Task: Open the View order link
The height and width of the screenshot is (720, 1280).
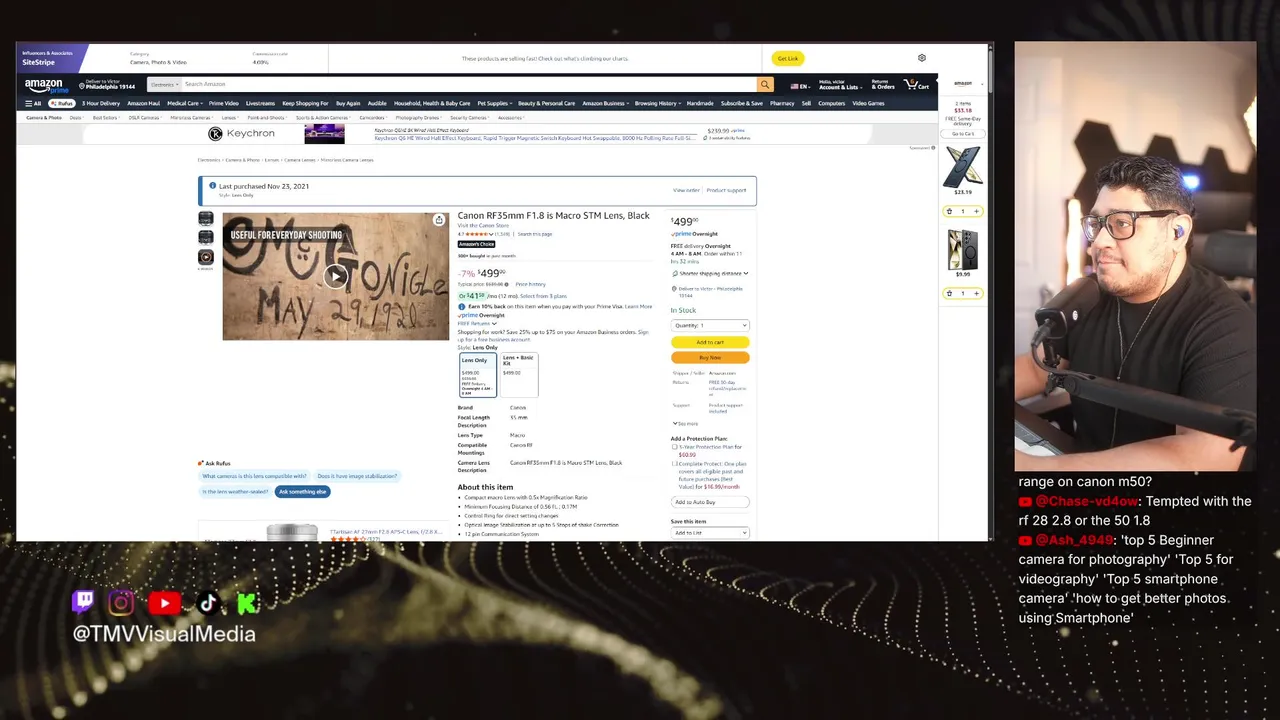Action: [x=686, y=190]
